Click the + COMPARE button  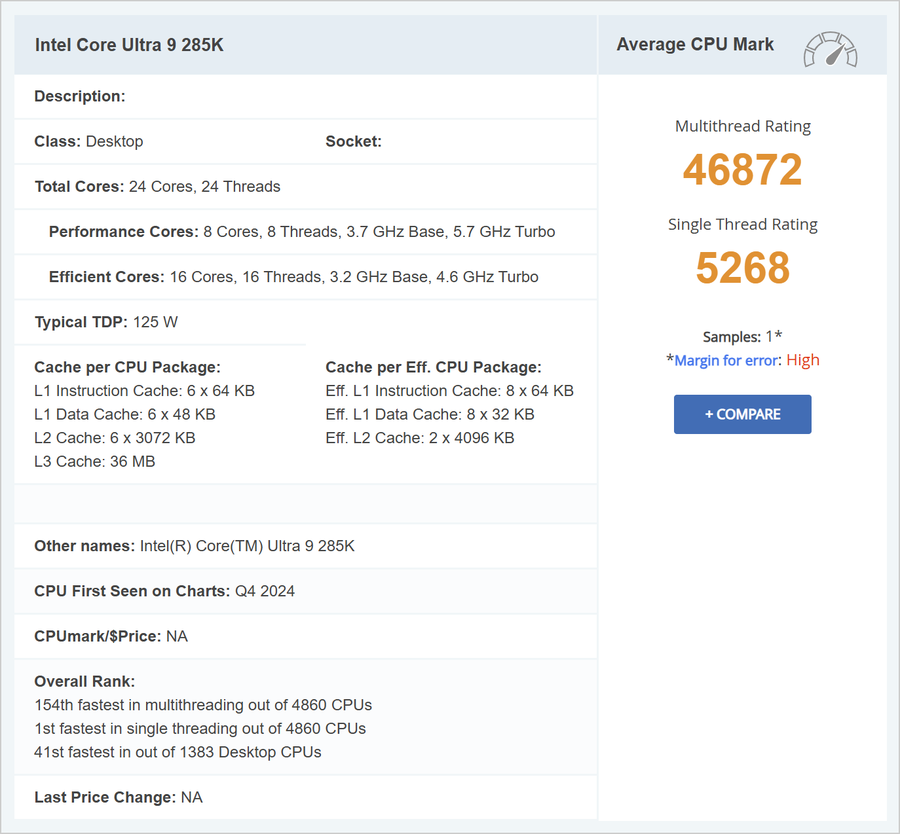(x=742, y=414)
